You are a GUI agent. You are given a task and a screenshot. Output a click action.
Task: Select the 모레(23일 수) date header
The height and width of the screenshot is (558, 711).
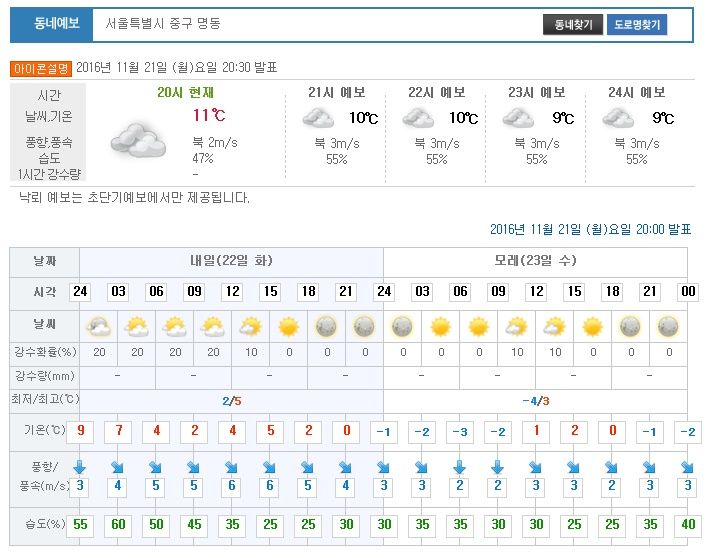tap(535, 261)
